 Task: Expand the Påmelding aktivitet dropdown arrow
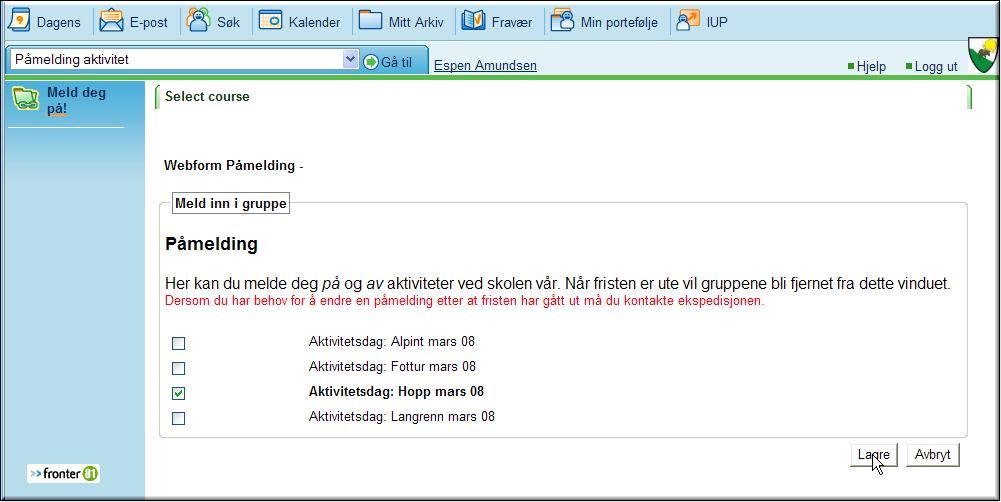point(350,59)
